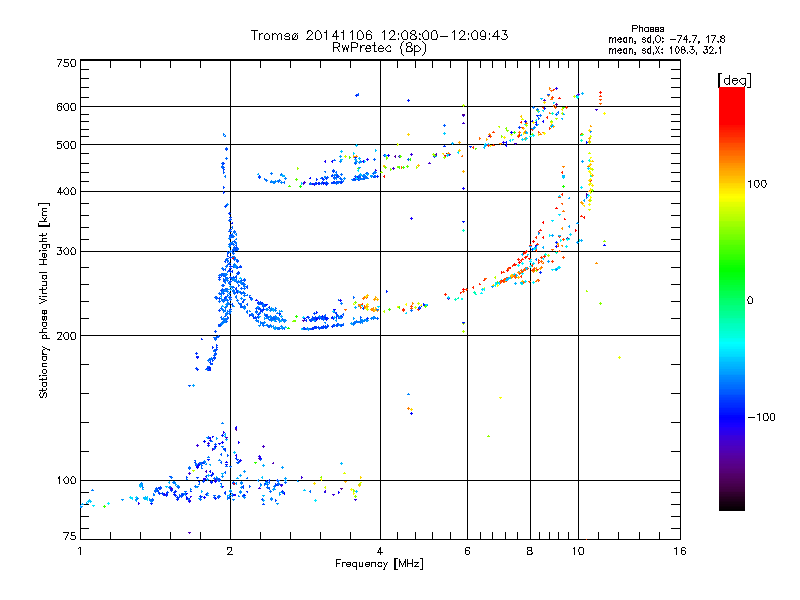Image resolution: width=800 pixels, height=600 pixels.
Task: Click the plot title 'Tromsø 20141106 12:08:00-12:09:43'
Action: pos(379,35)
